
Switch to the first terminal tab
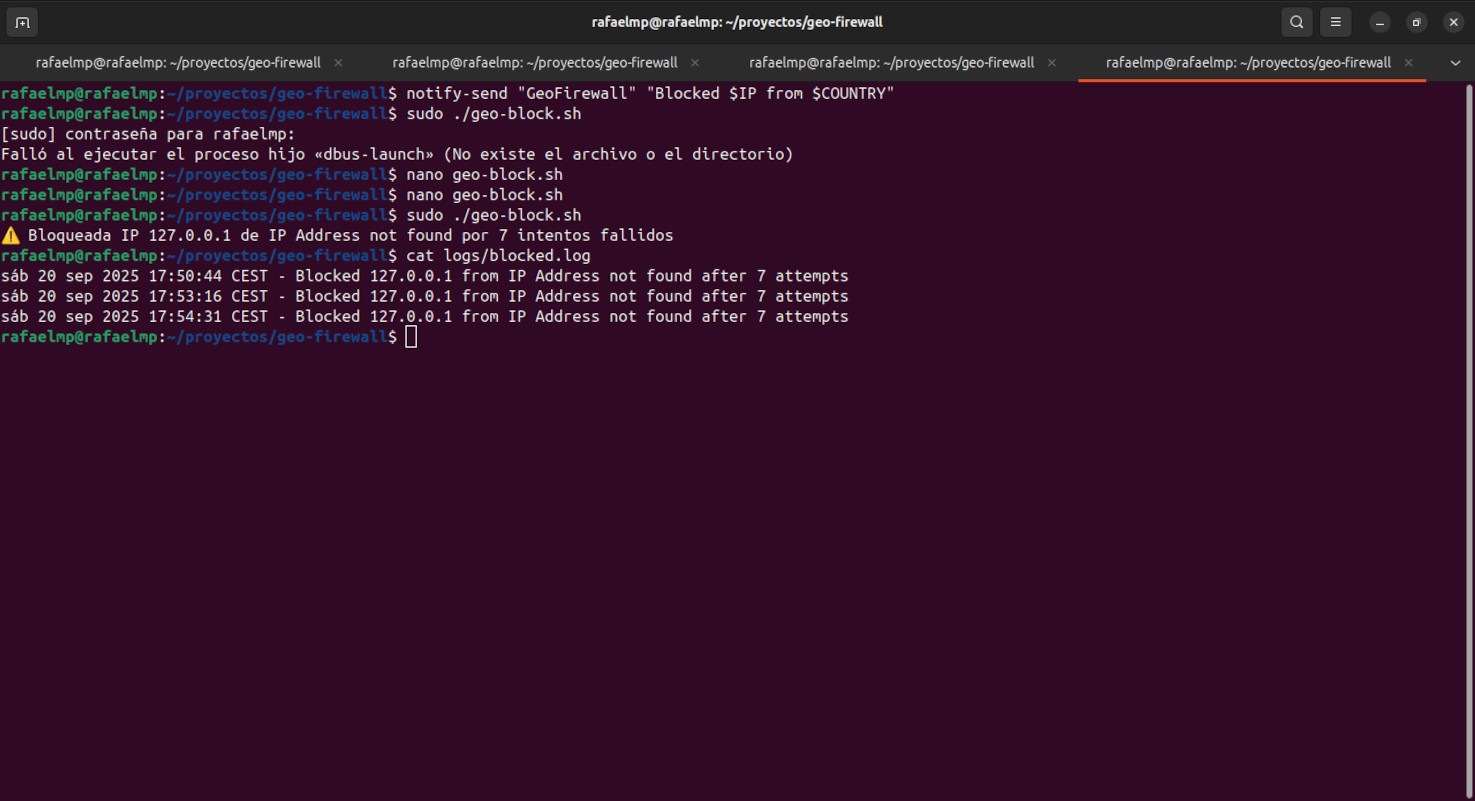click(x=178, y=62)
